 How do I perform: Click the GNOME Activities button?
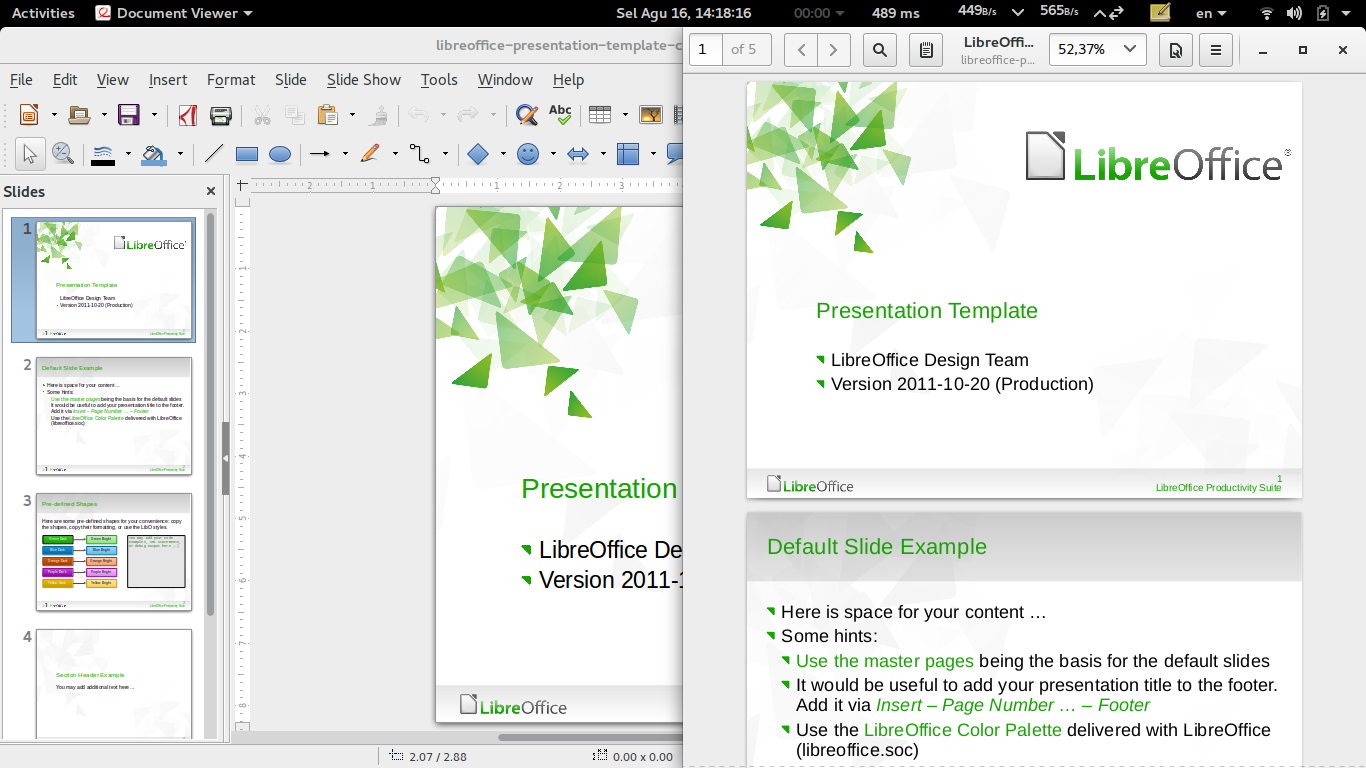pos(43,13)
